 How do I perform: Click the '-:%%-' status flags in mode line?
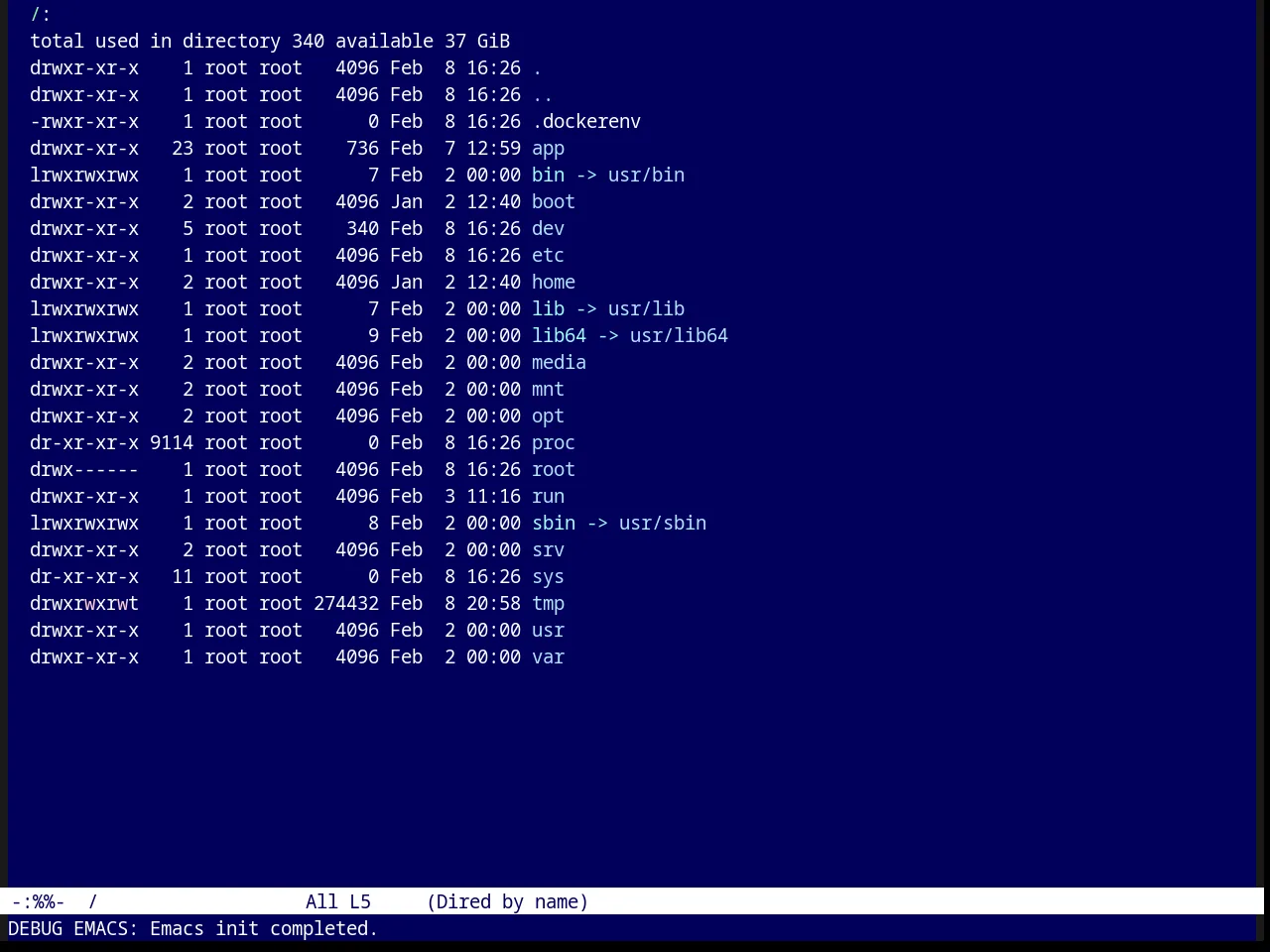38,902
